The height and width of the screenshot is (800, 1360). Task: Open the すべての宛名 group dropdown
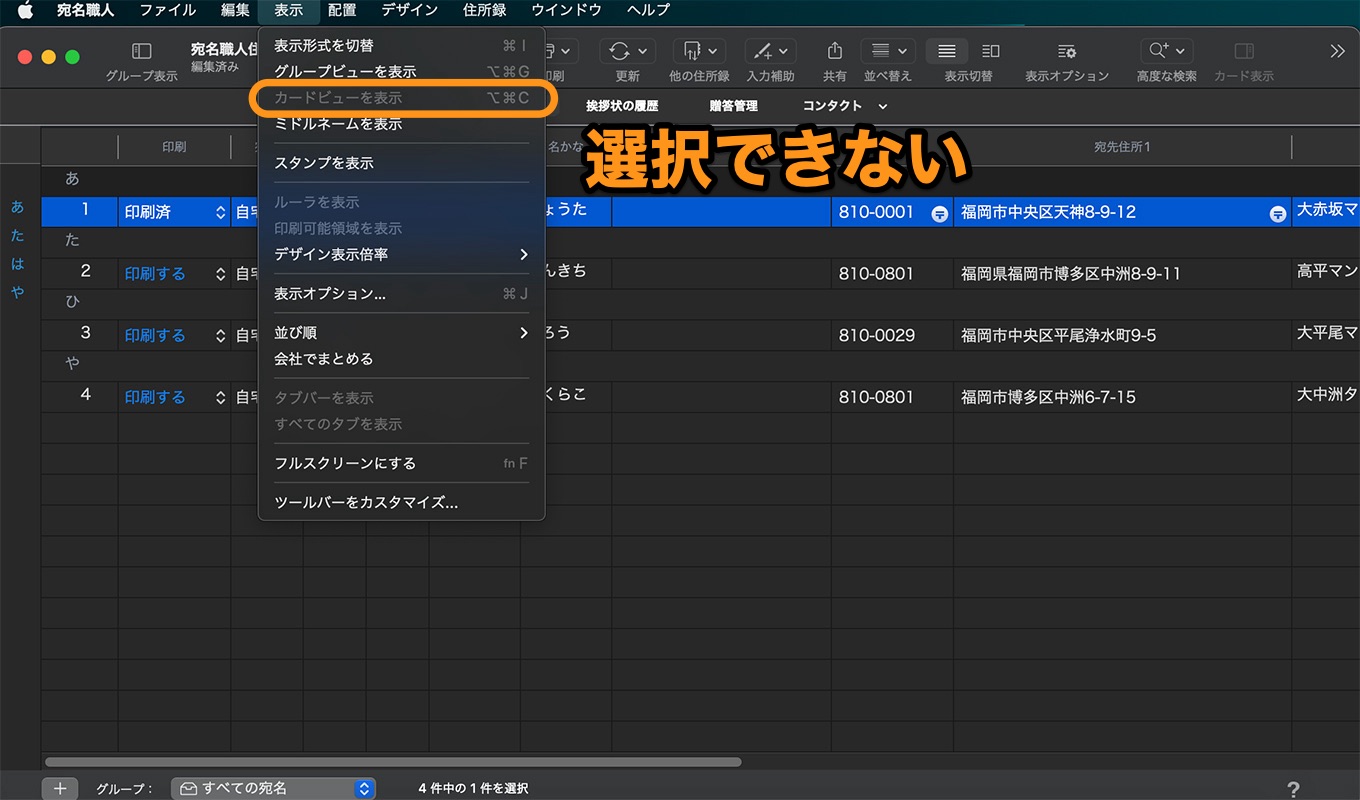(x=273, y=788)
